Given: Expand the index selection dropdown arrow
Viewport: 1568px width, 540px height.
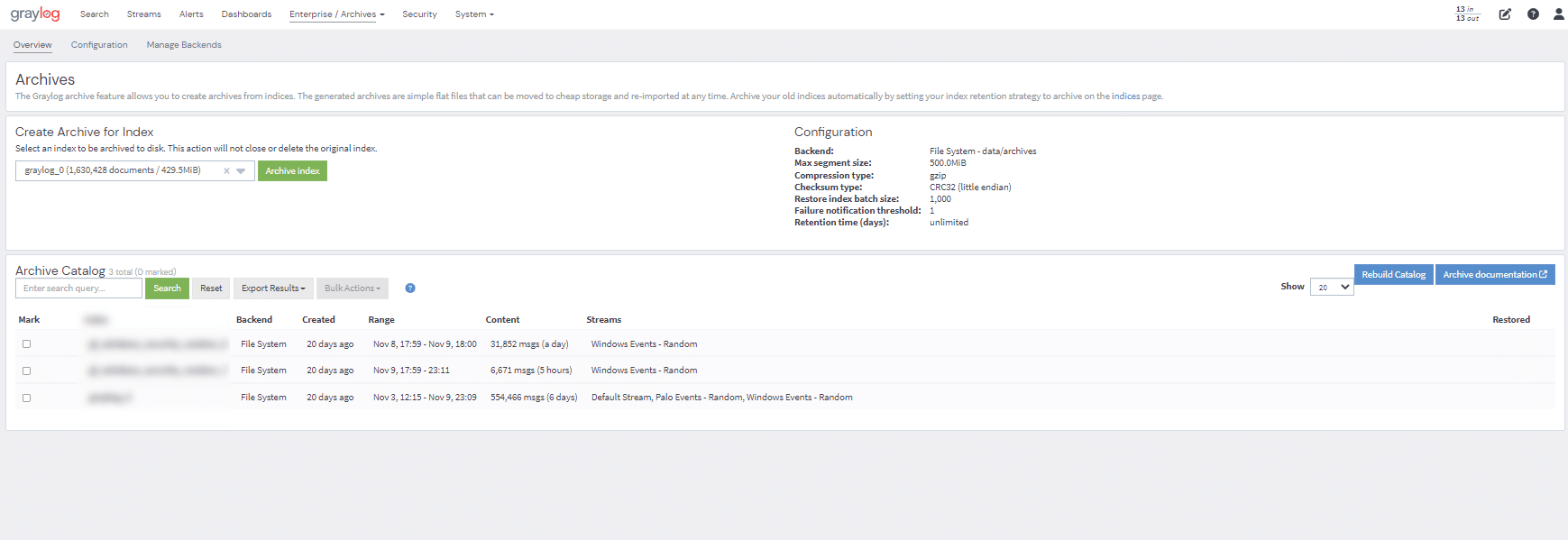Looking at the screenshot, I should [241, 171].
